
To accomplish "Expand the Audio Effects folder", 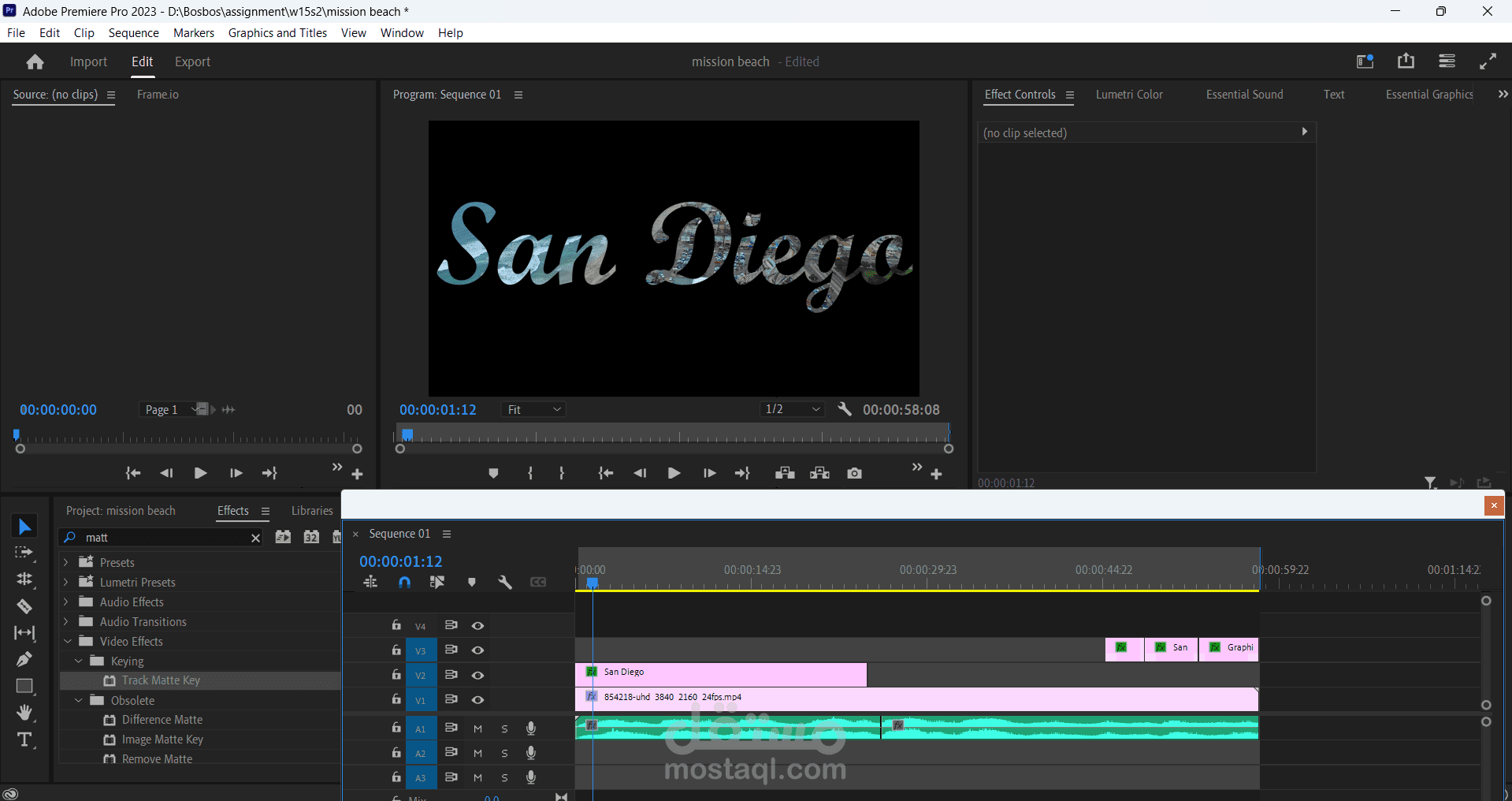I will (66, 602).
